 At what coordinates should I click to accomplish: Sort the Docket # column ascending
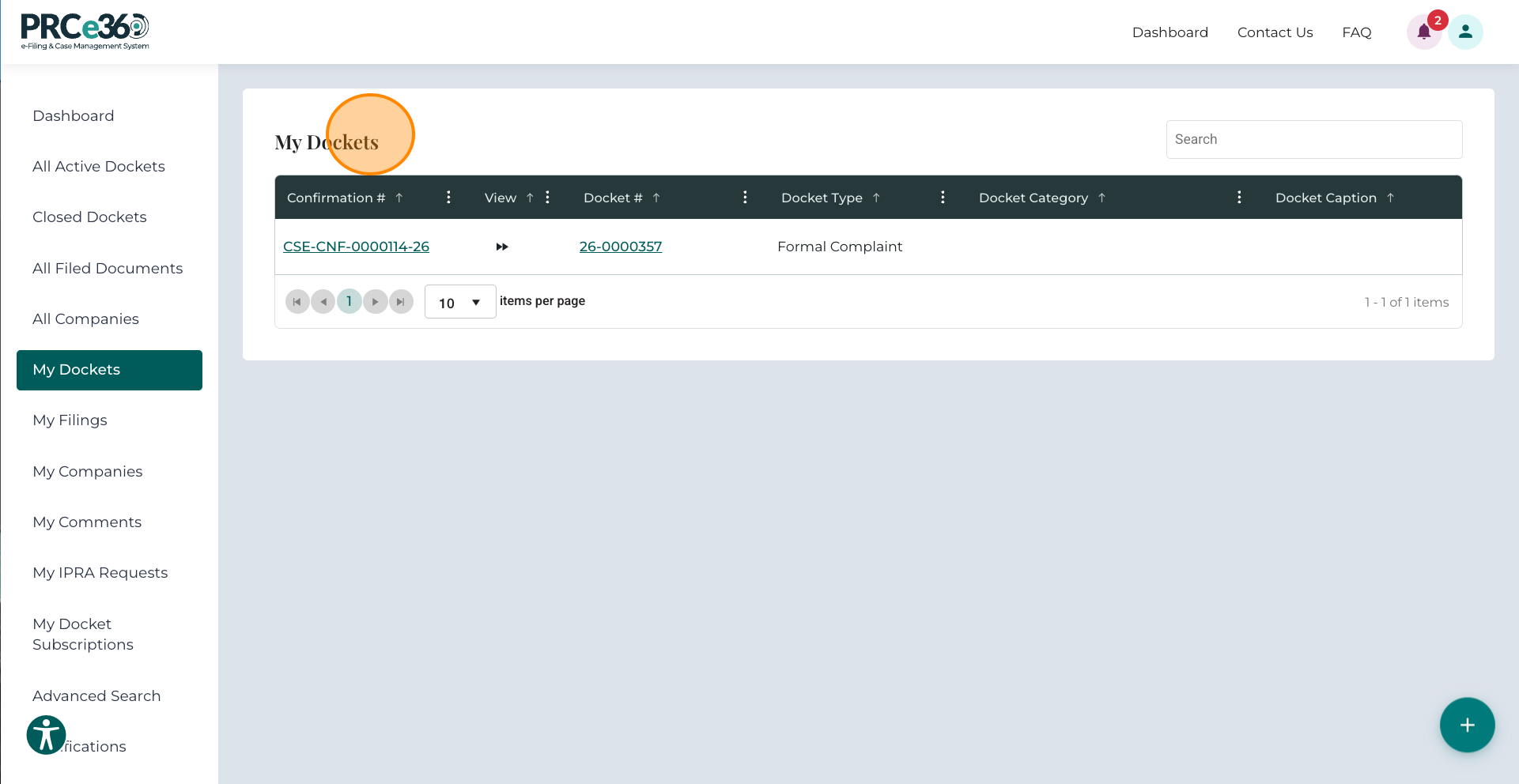657,198
